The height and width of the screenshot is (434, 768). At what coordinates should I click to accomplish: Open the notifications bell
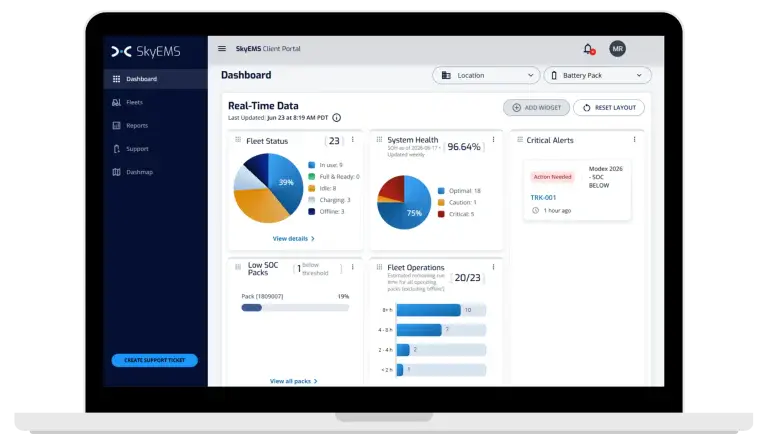click(588, 49)
